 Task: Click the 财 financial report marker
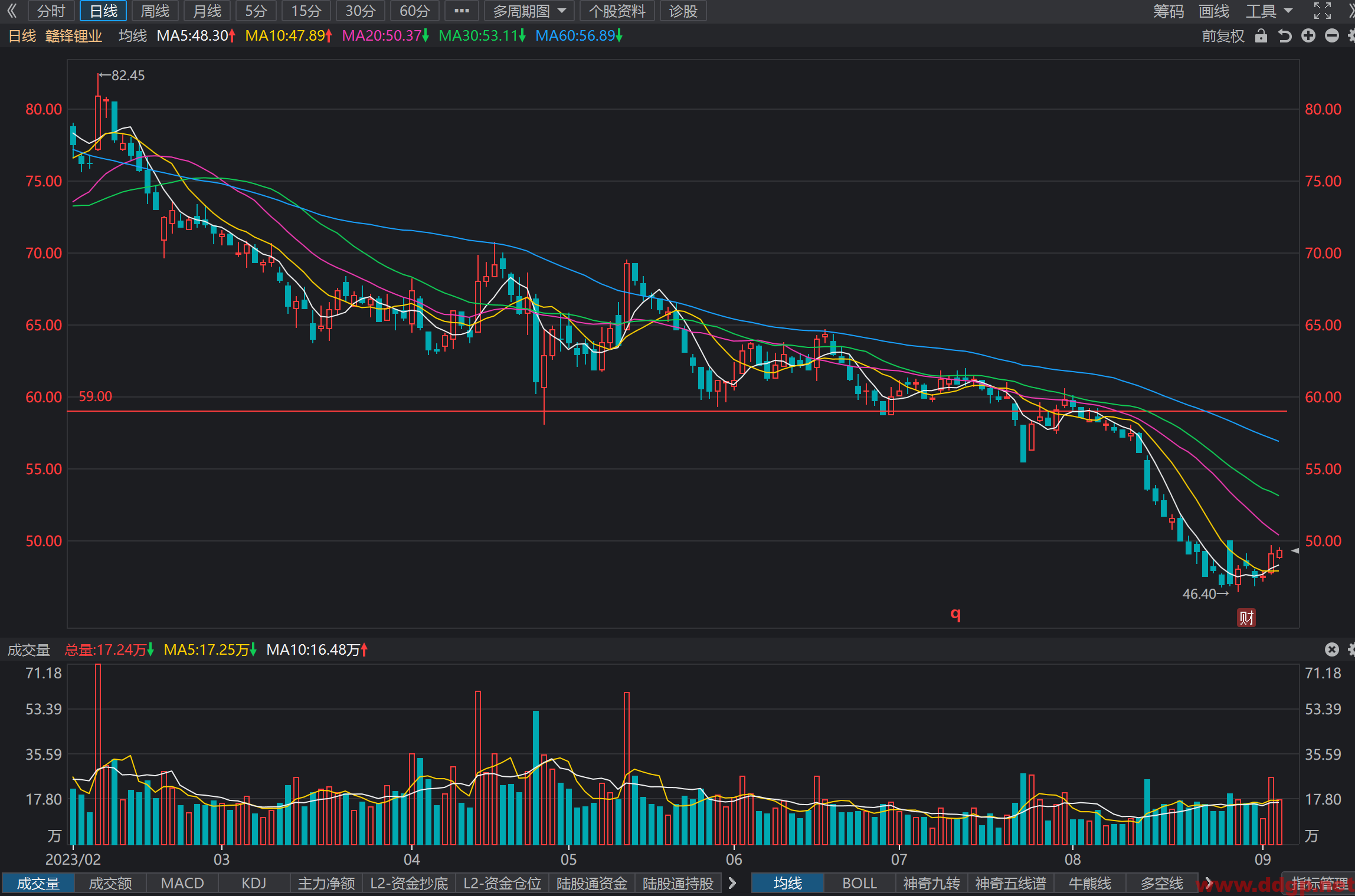pos(1246,618)
